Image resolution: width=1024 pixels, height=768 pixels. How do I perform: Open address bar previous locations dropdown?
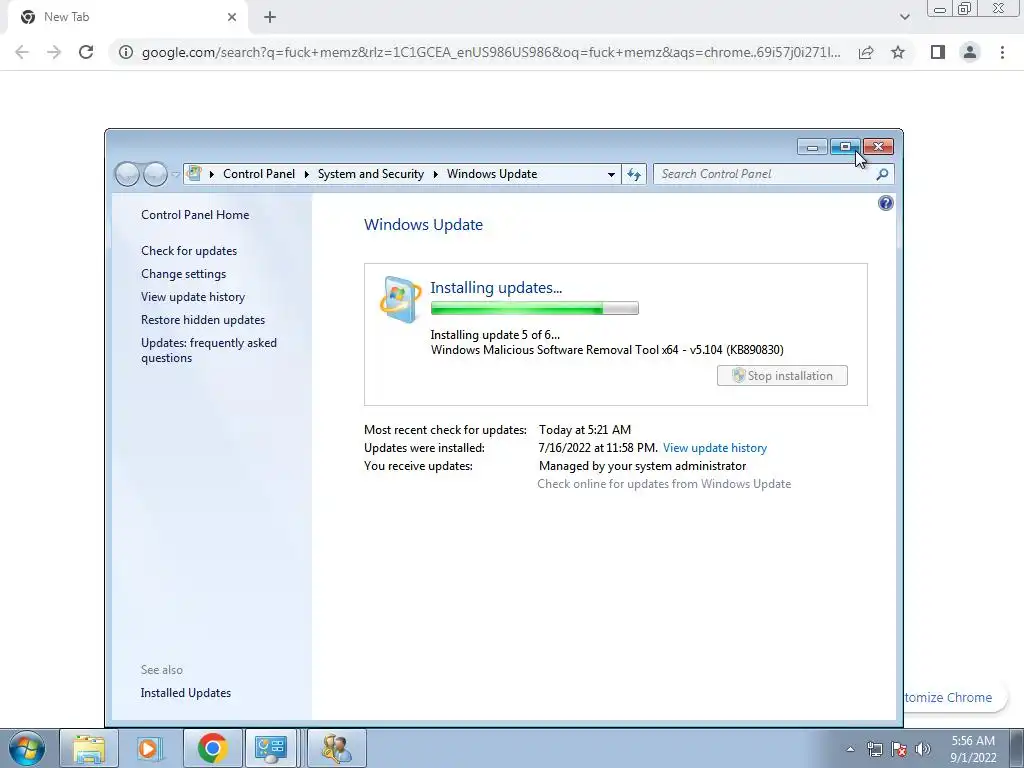coord(611,174)
